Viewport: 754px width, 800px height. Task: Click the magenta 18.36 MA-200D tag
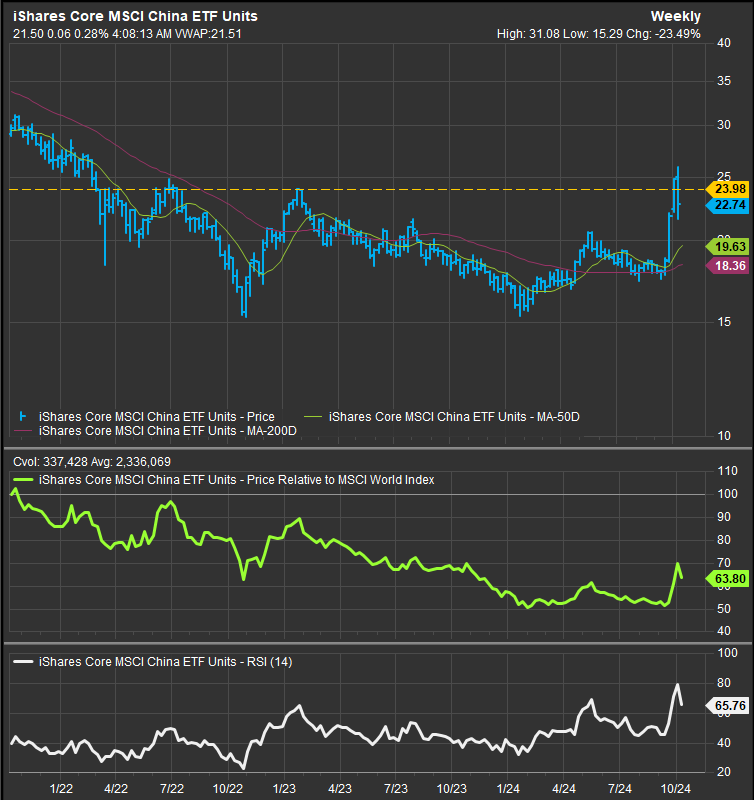pos(730,266)
